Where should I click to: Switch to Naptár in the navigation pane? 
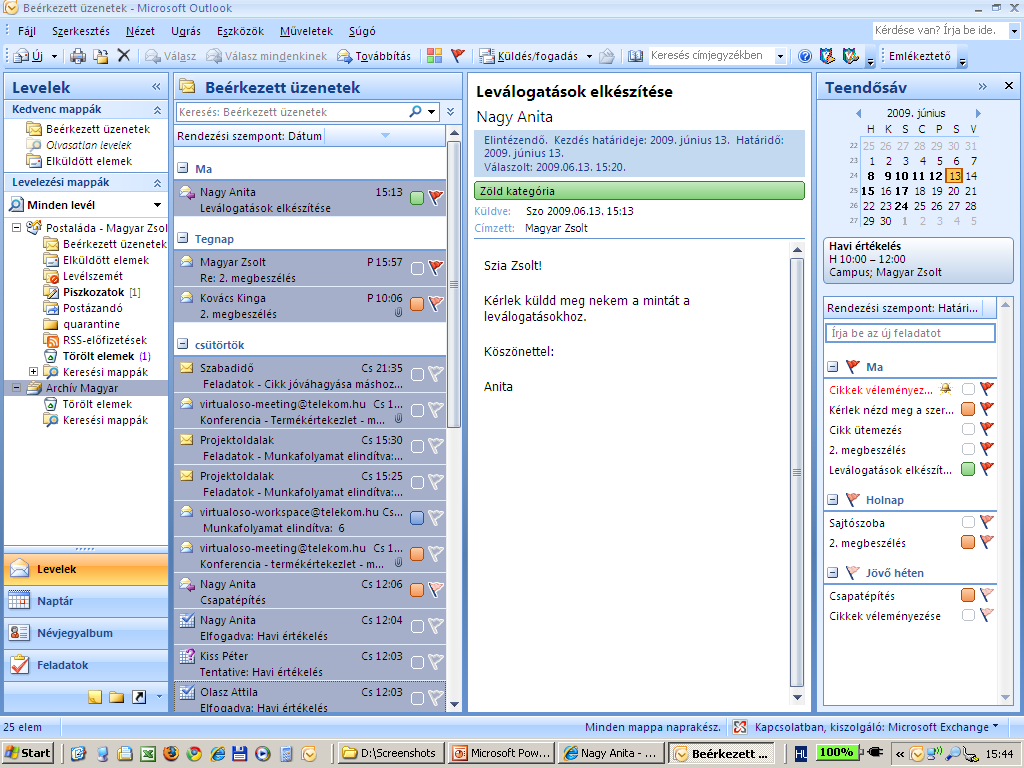click(86, 601)
